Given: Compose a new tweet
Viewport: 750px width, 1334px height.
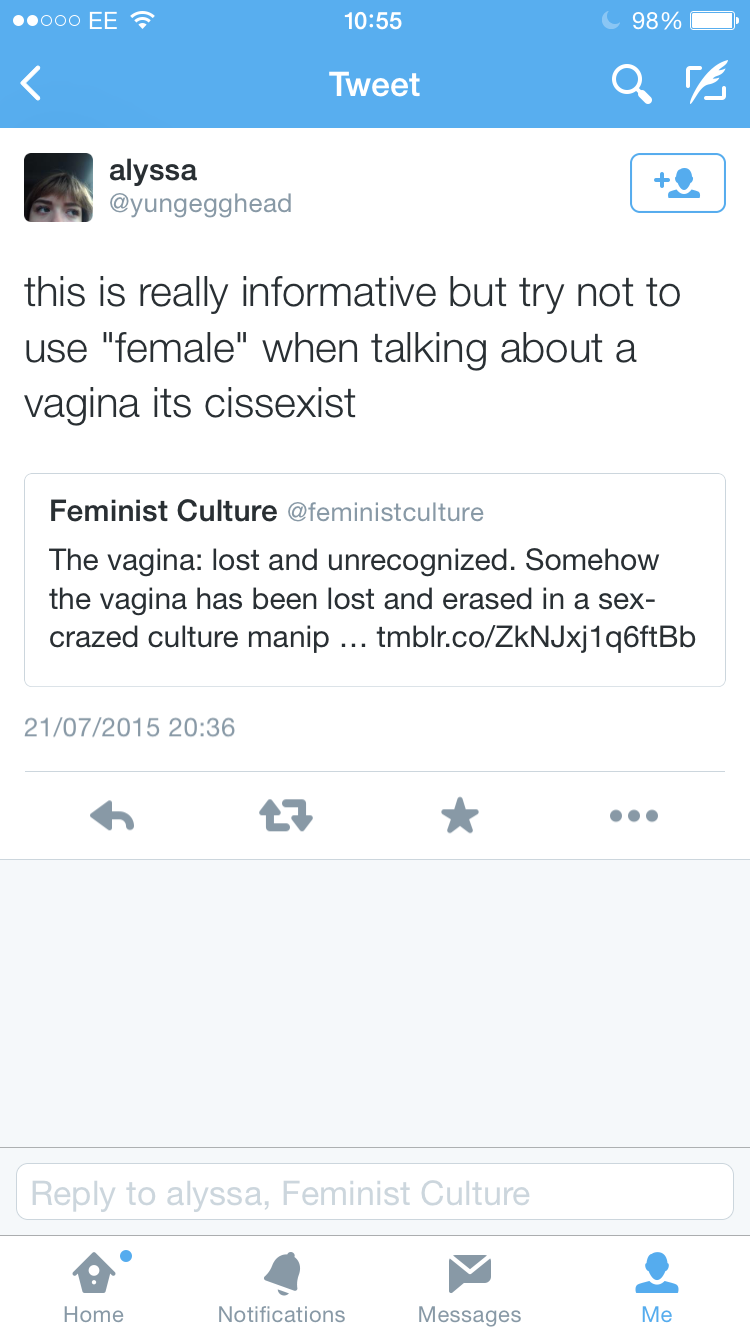Looking at the screenshot, I should tap(705, 84).
